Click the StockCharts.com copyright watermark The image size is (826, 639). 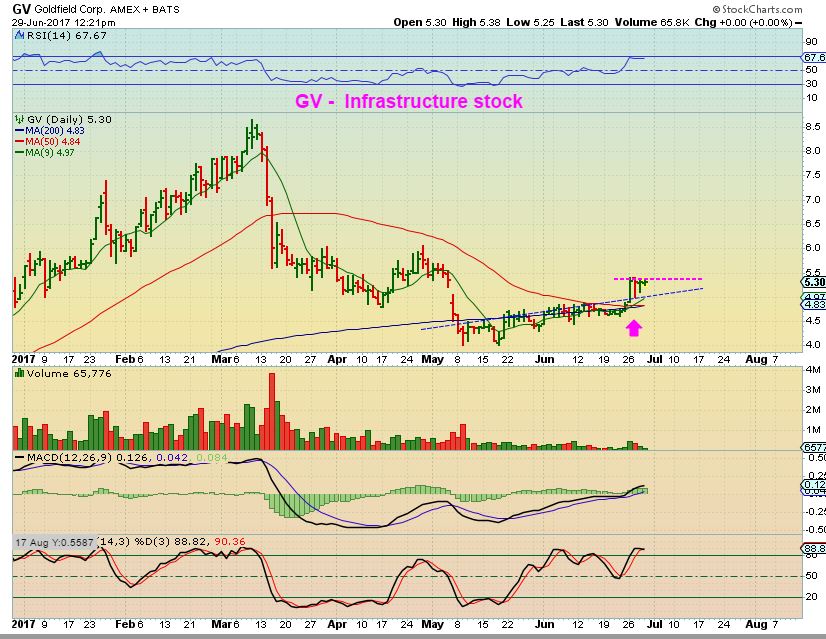click(758, 9)
